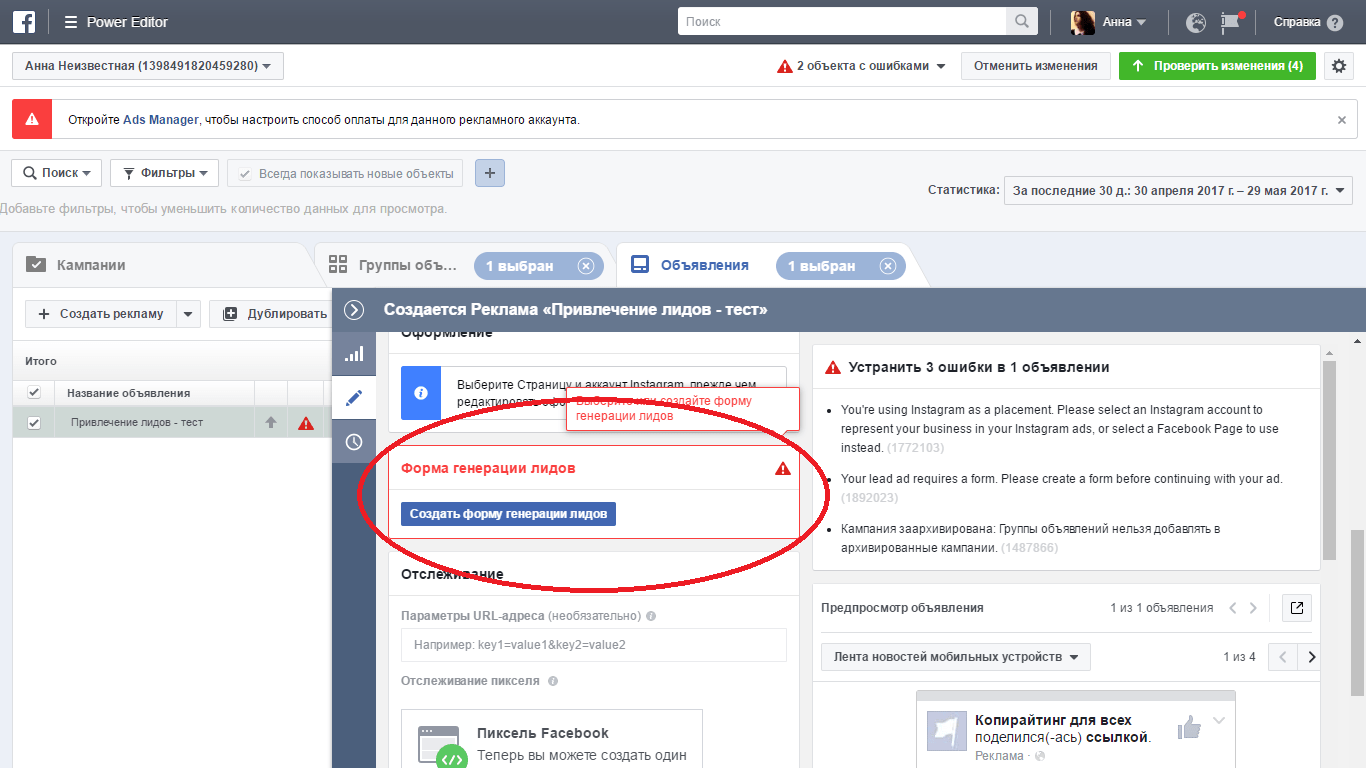The image size is (1366, 768).
Task: Click the blue info icon in Оформление notice
Action: [x=421, y=393]
